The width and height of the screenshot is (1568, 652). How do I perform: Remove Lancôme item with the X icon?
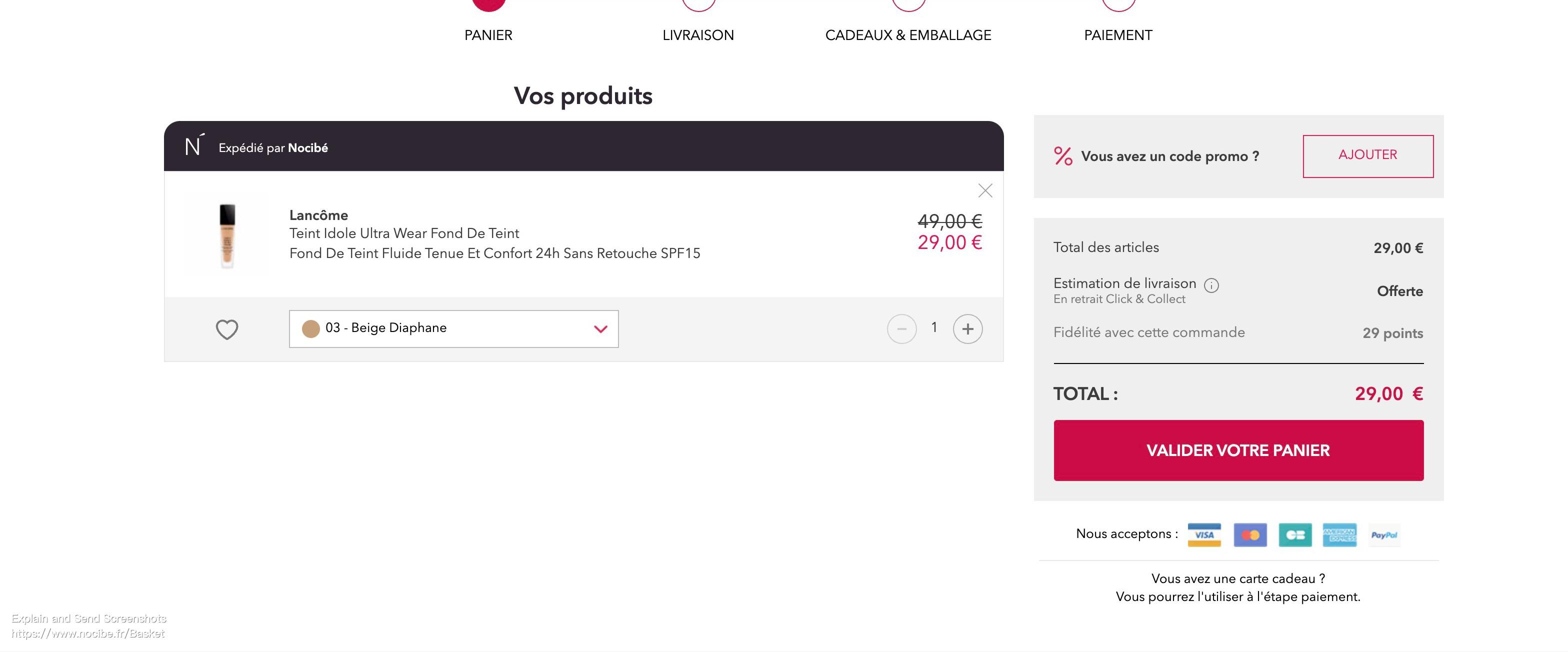coord(985,190)
